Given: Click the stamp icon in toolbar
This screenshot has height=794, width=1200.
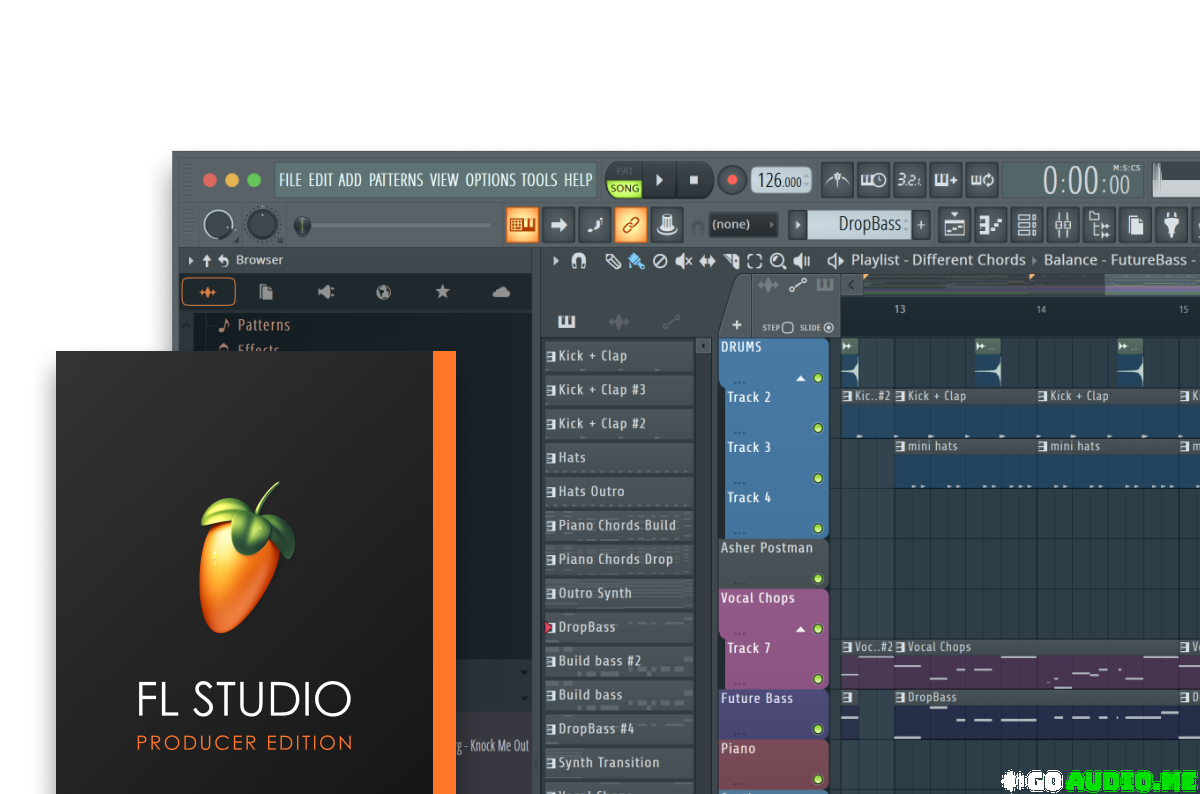Looking at the screenshot, I should (667, 225).
